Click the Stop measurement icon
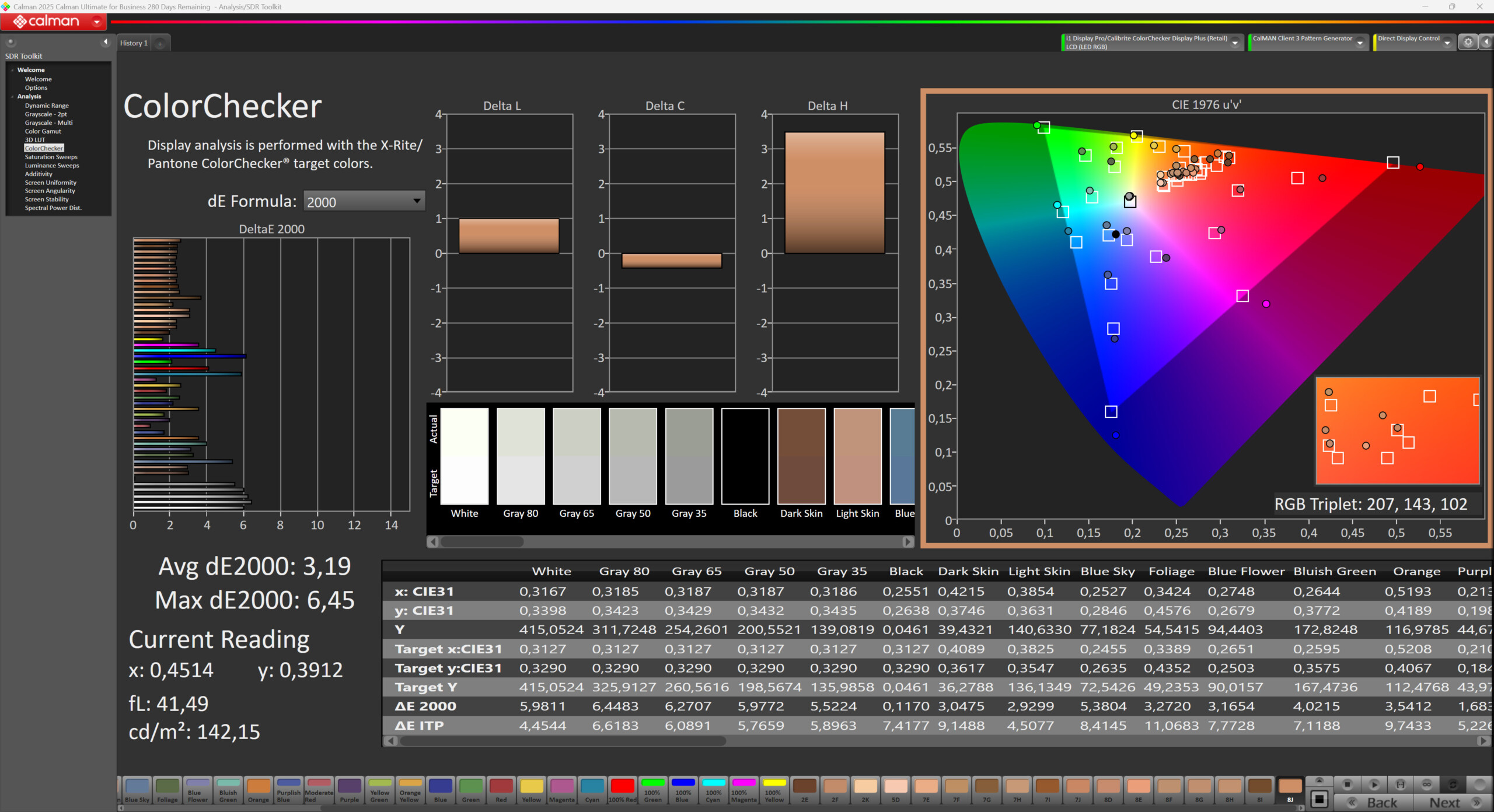1494x812 pixels. (1348, 785)
